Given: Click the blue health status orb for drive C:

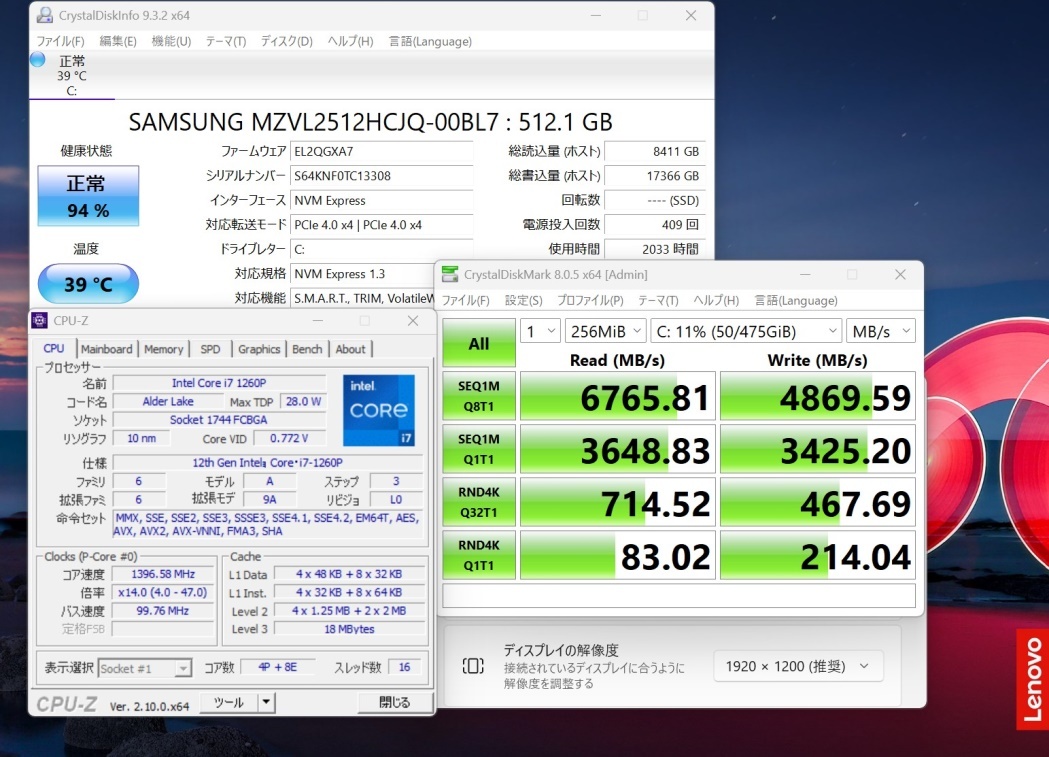Looking at the screenshot, I should pyautogui.click(x=38, y=60).
